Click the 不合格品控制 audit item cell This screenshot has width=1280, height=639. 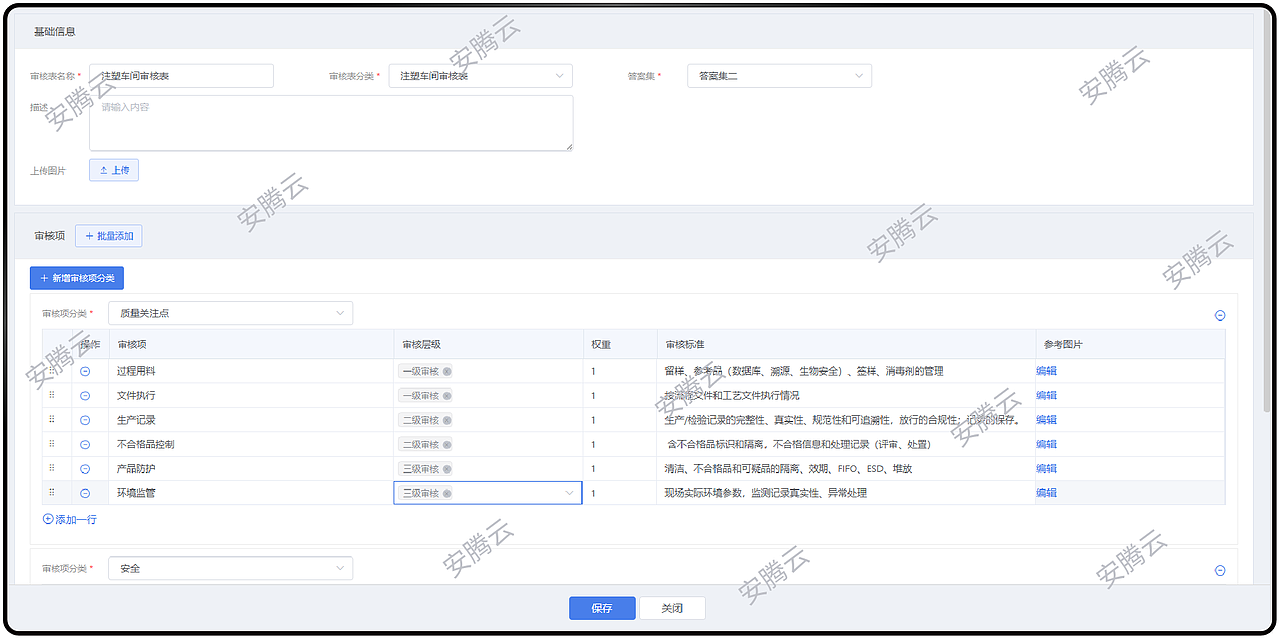coord(251,444)
